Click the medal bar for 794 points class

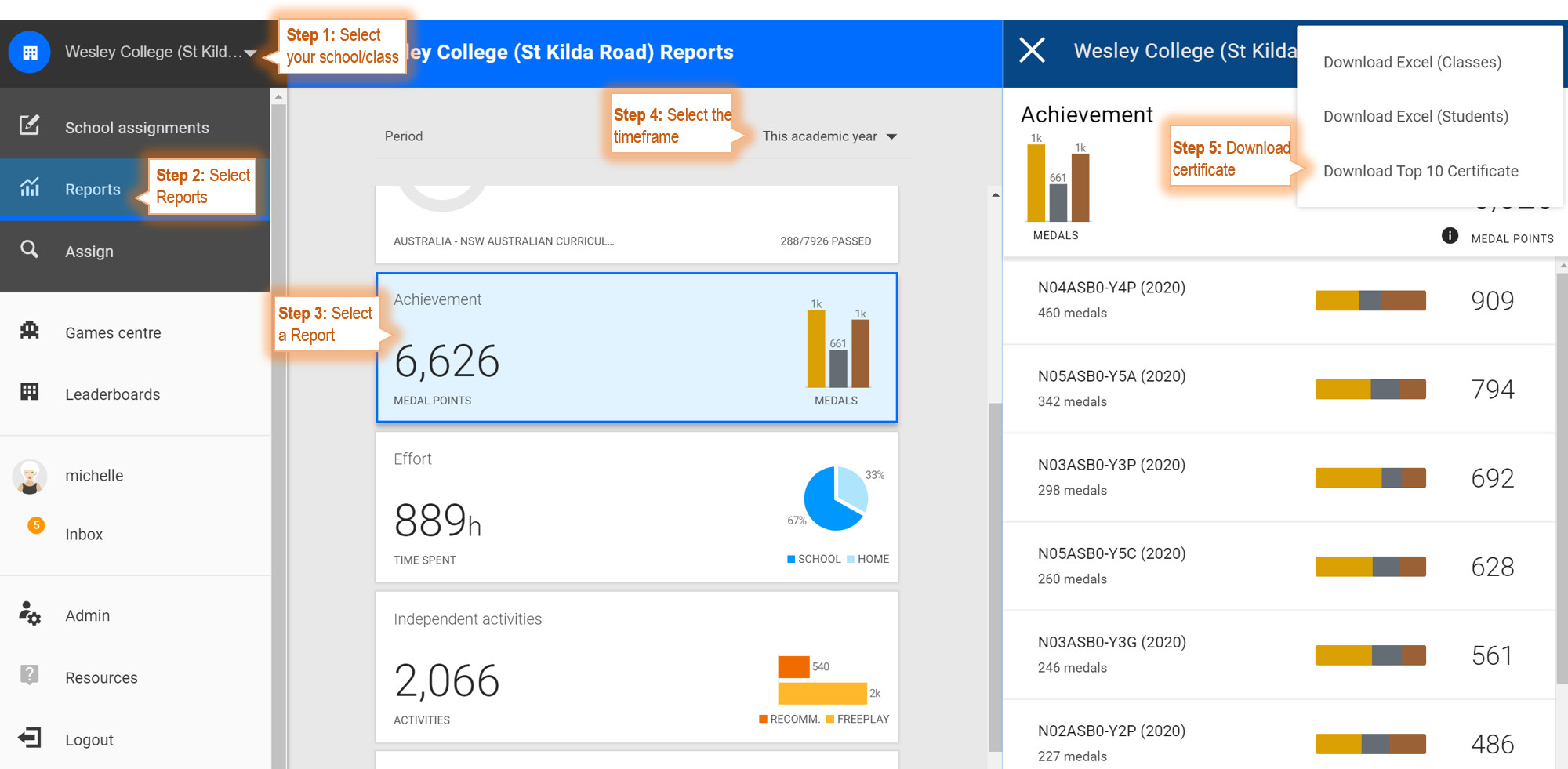point(1370,389)
